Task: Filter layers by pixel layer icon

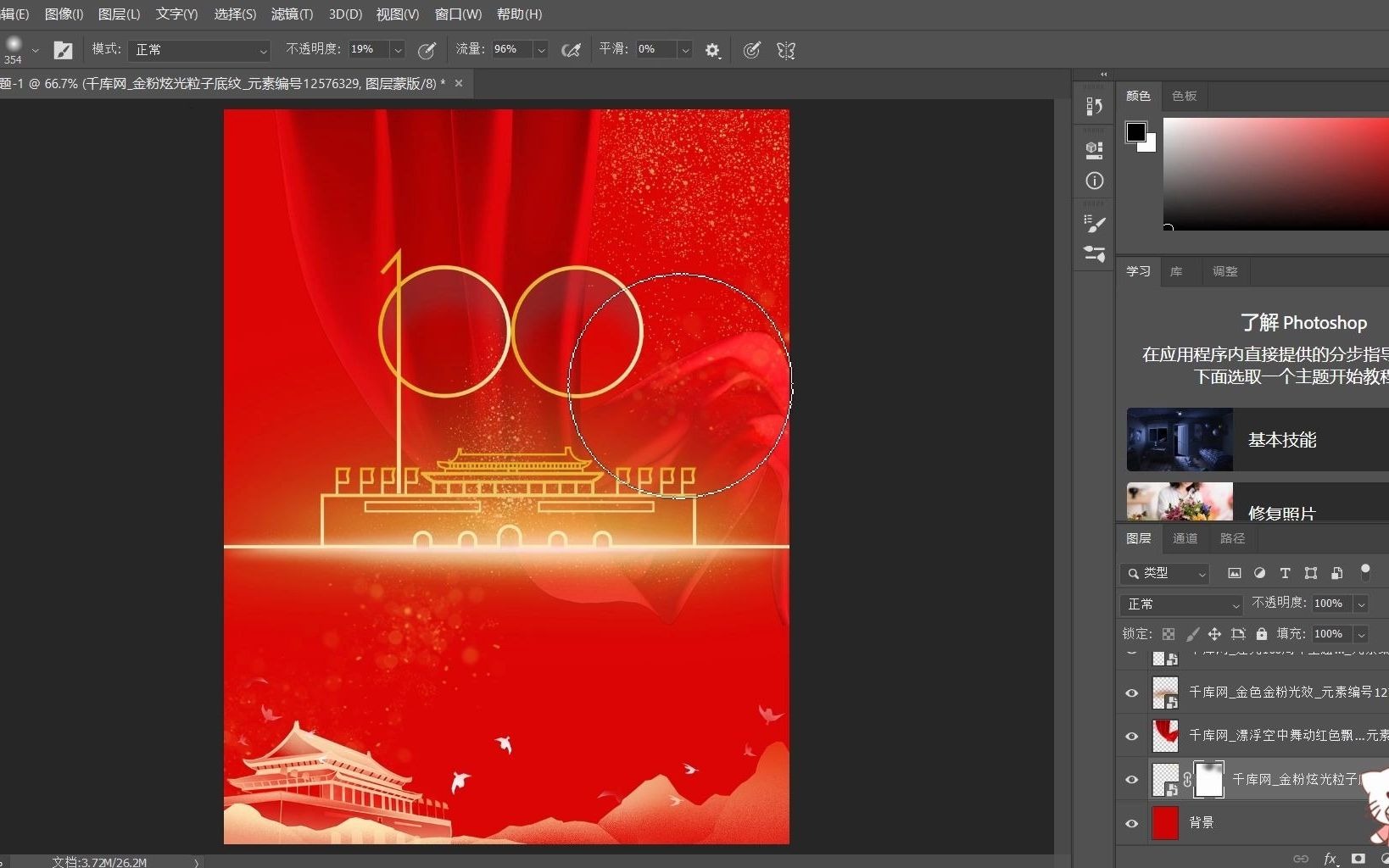Action: tap(1235, 573)
